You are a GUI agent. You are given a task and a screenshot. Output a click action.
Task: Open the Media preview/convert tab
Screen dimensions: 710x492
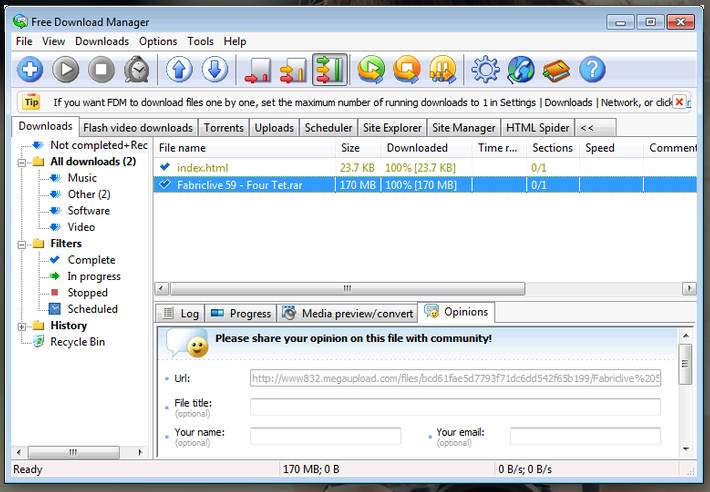pos(347,313)
